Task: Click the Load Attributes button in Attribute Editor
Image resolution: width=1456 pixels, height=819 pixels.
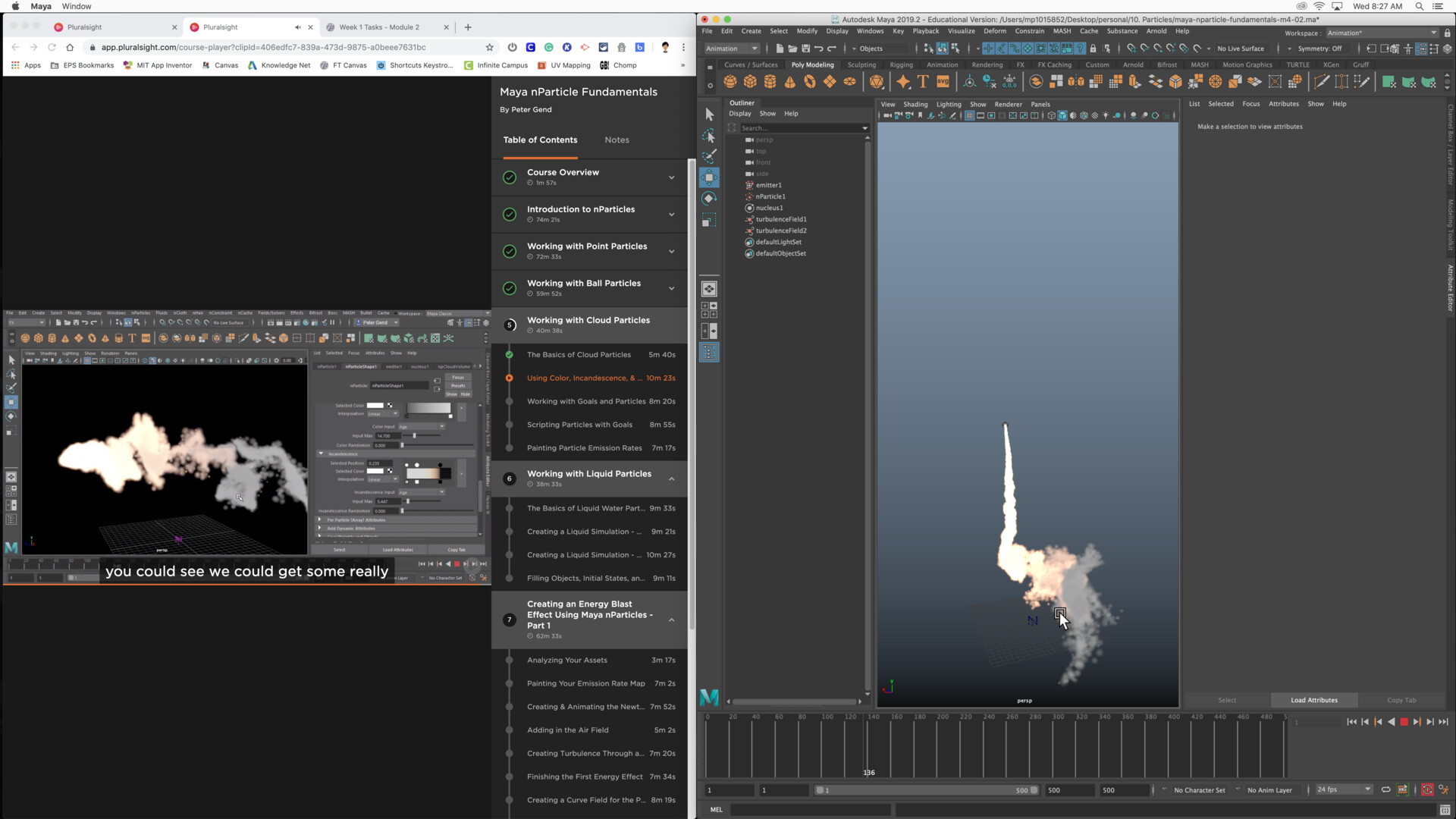Action: pyautogui.click(x=1313, y=700)
